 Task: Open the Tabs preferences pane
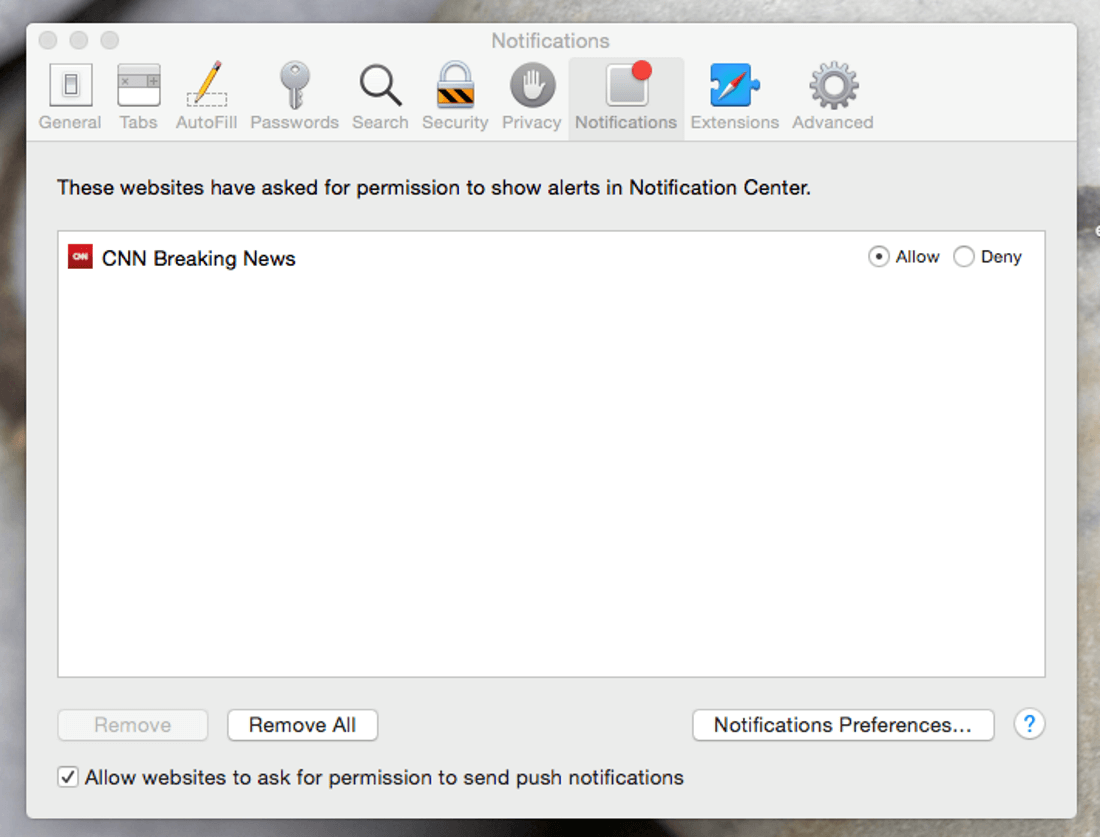tap(138, 96)
